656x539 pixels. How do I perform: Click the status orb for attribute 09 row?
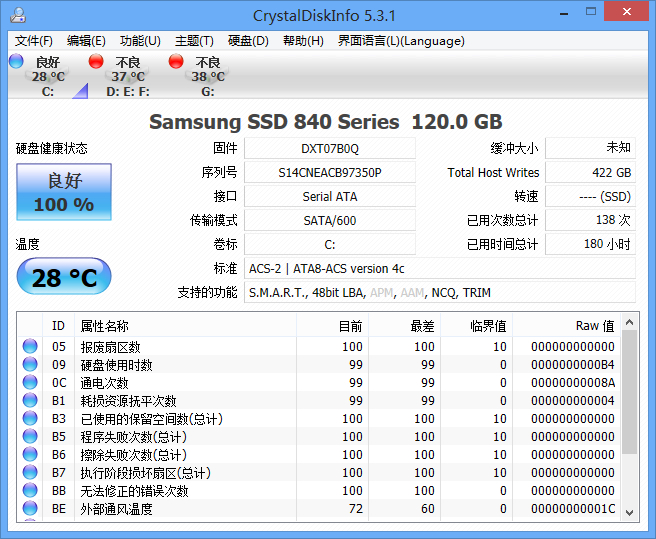click(x=30, y=365)
